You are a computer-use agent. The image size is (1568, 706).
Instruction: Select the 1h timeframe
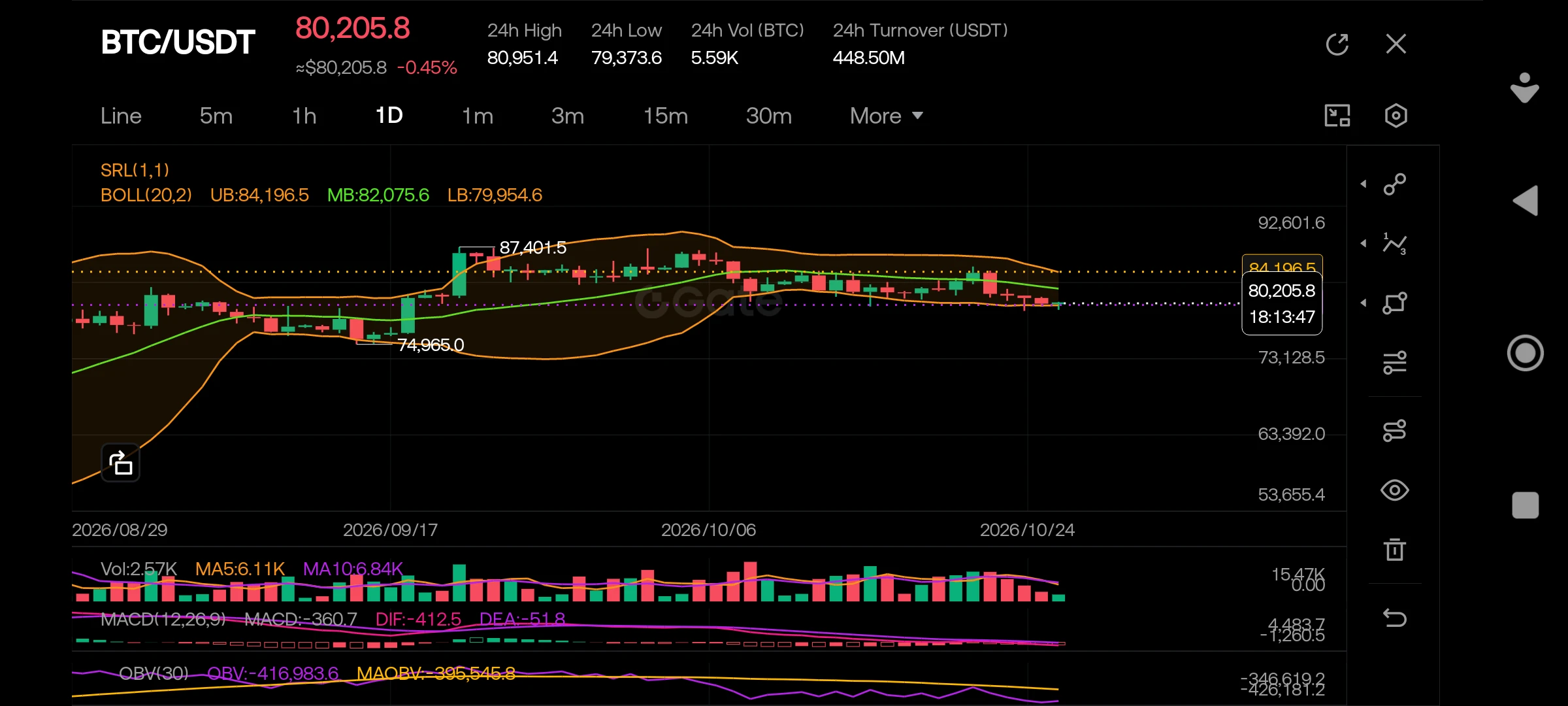point(304,116)
